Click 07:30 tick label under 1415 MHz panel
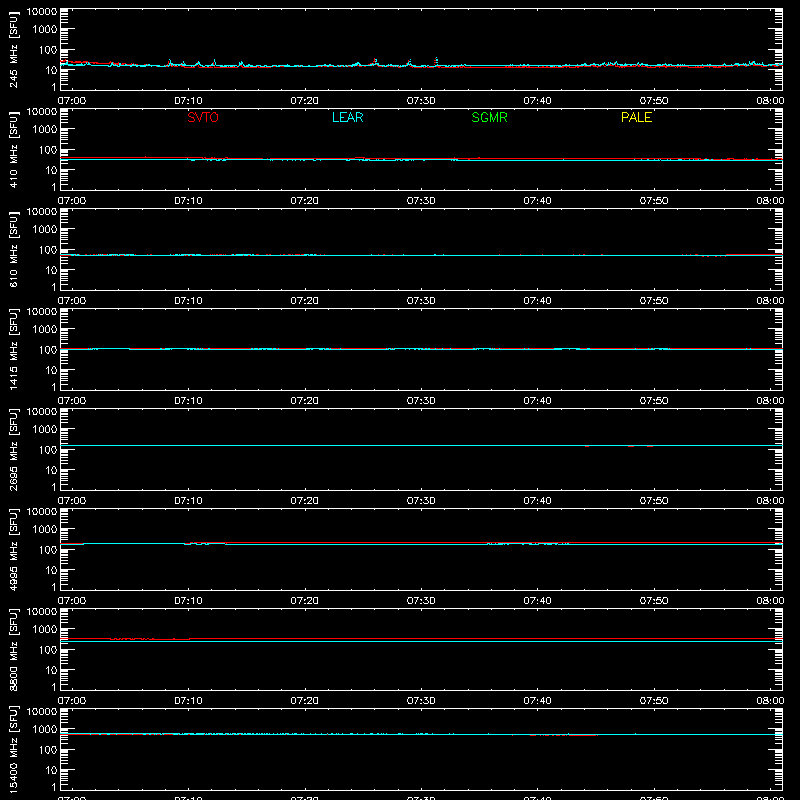 click(421, 401)
